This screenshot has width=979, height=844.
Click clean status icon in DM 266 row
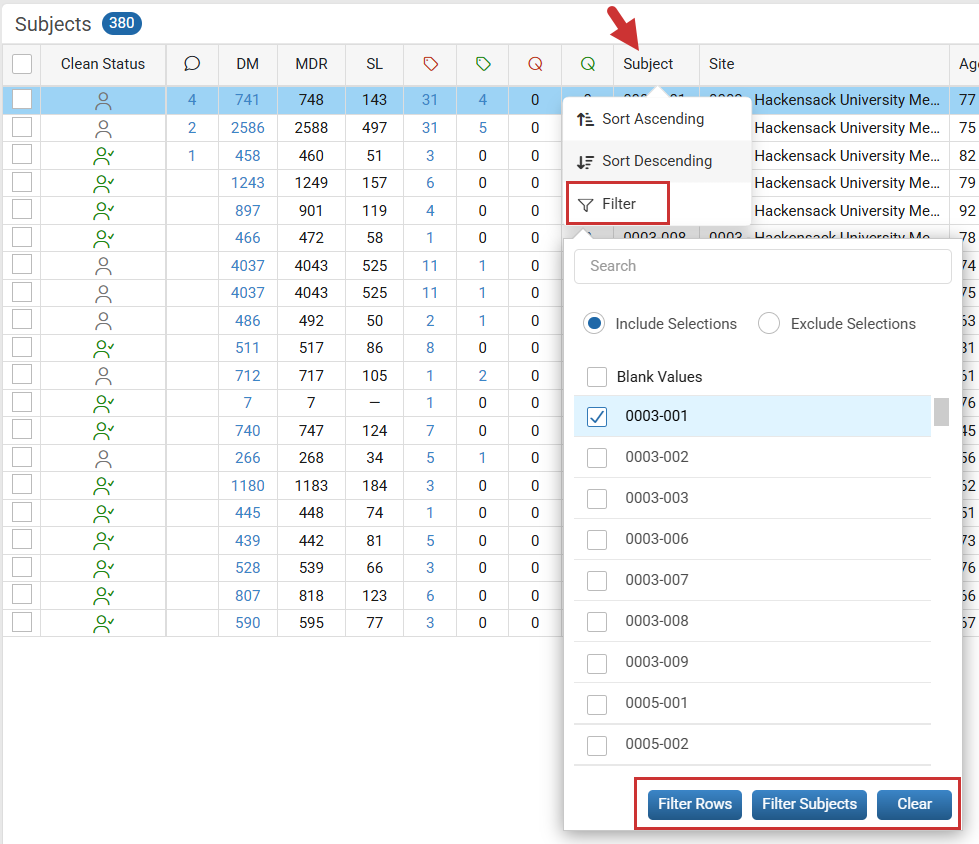[x=103, y=459]
